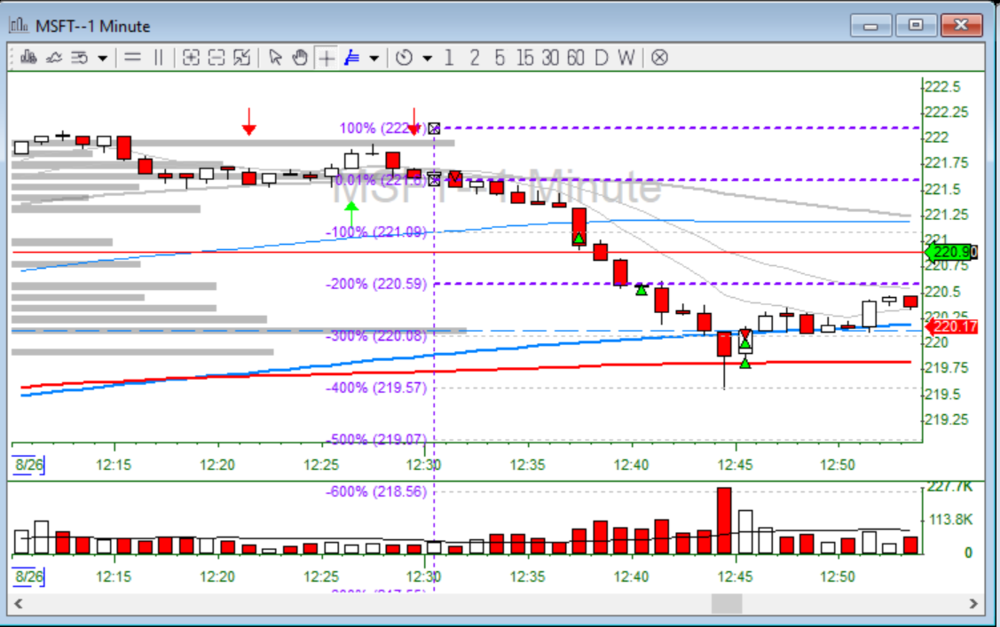Toggle pause chart updates
This screenshot has width=1000, height=627.
tap(157, 57)
